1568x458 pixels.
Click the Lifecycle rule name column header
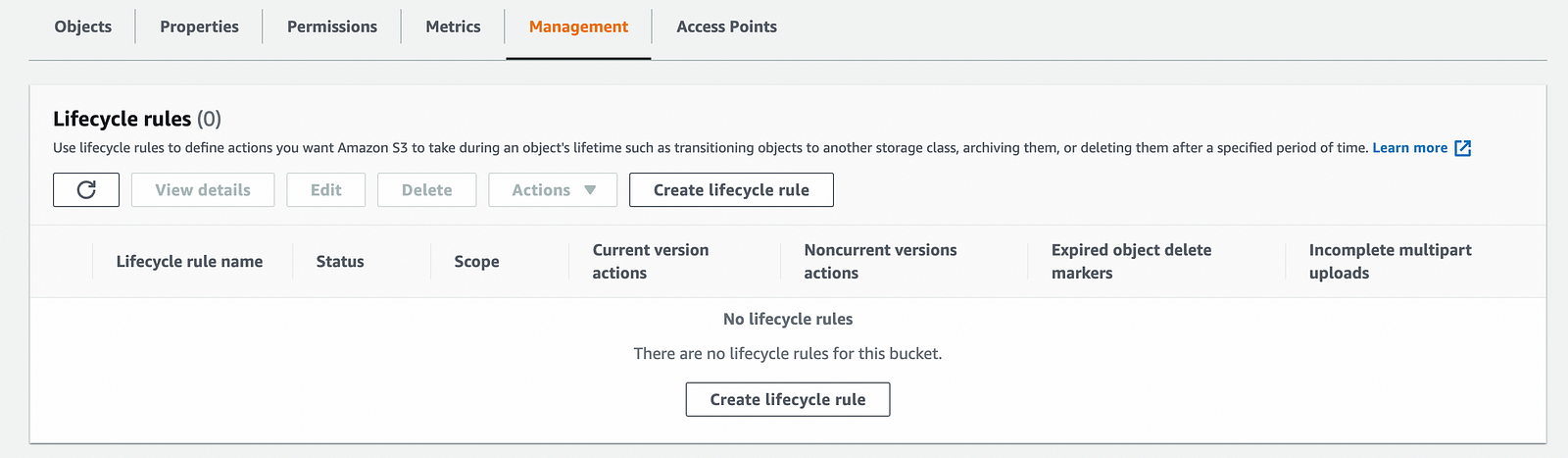click(x=189, y=262)
